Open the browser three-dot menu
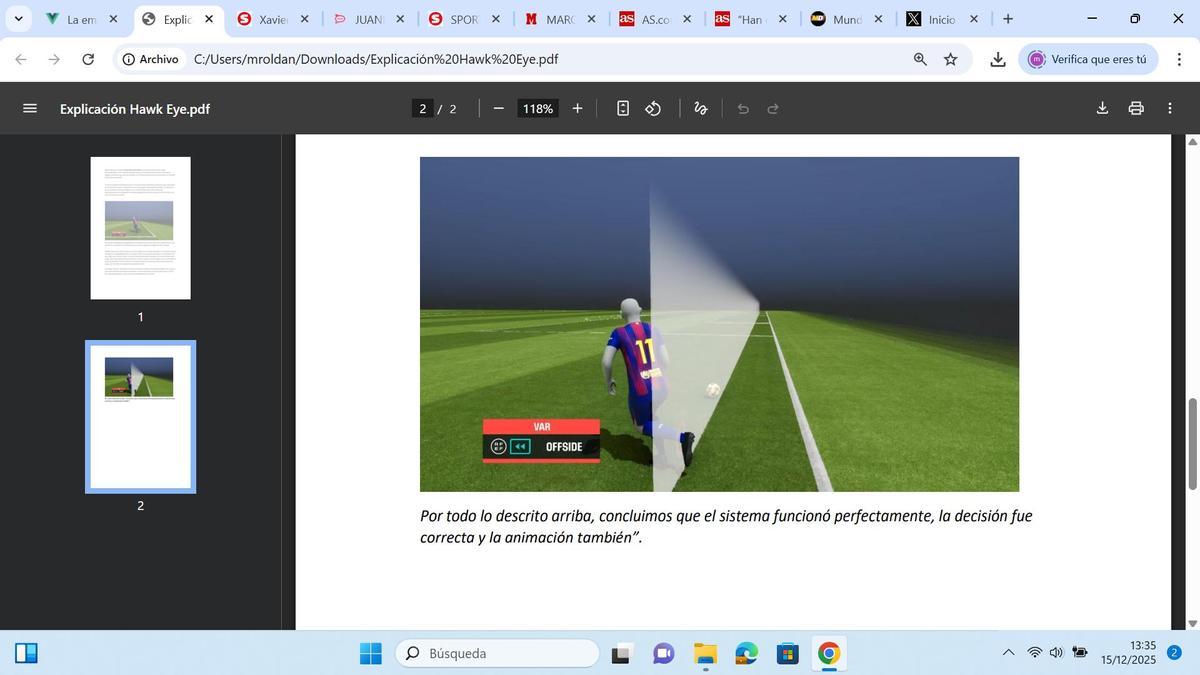 point(1179,59)
